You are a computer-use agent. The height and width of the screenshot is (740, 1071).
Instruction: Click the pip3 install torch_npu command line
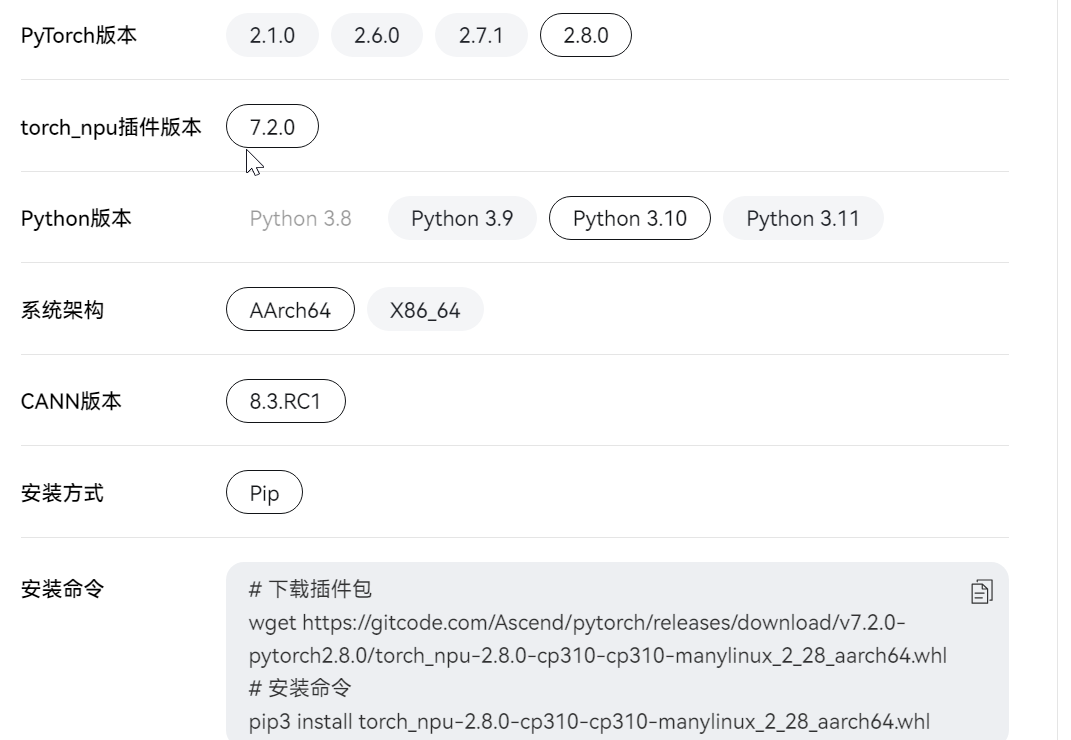[589, 722]
